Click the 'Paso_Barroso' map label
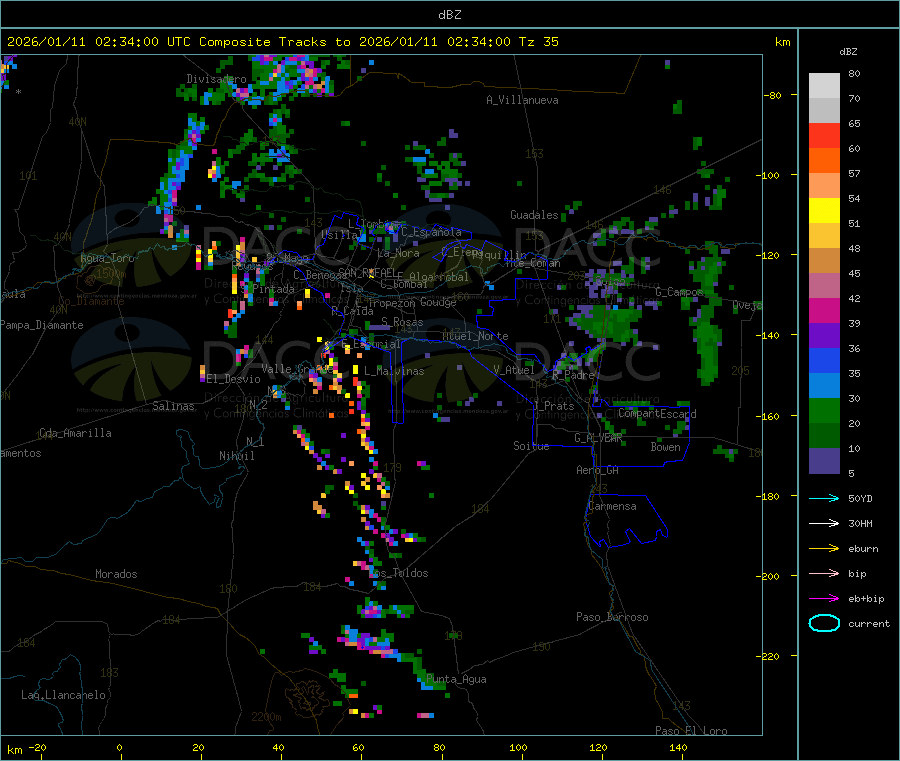Viewport: 900px width, 761px height. click(x=612, y=617)
